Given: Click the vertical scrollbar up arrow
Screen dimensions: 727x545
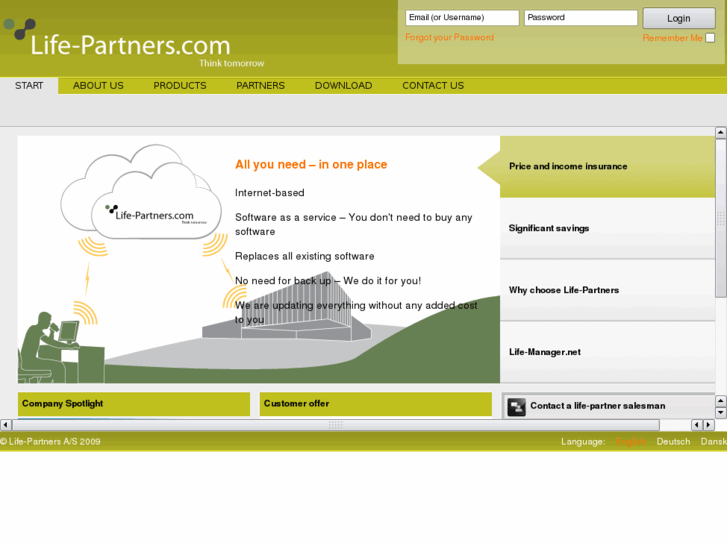Looking at the screenshot, I should [x=720, y=133].
